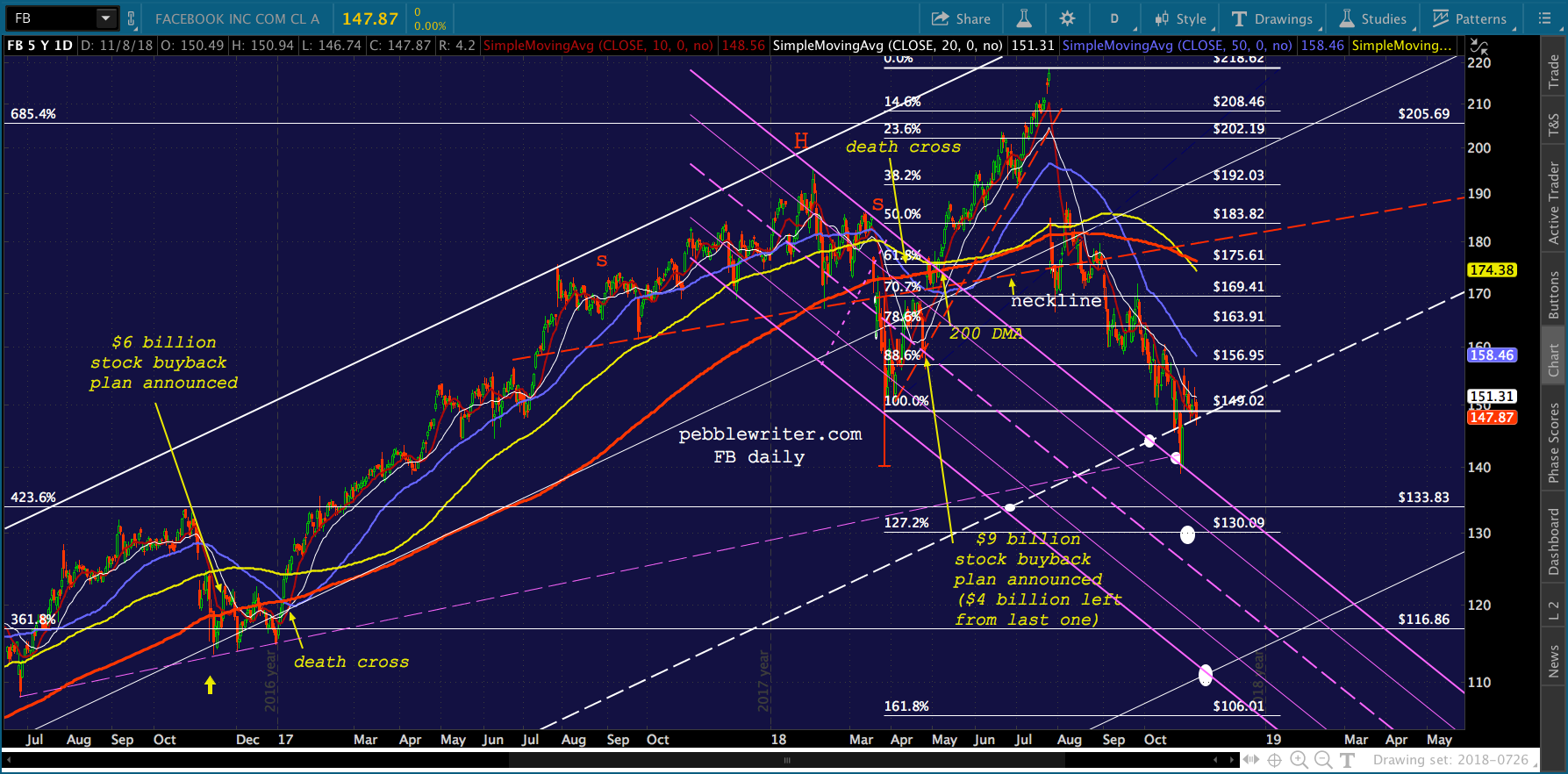This screenshot has height=774, width=1568.
Task: Click the D: 11/8/18 date readout
Action: click(x=116, y=46)
